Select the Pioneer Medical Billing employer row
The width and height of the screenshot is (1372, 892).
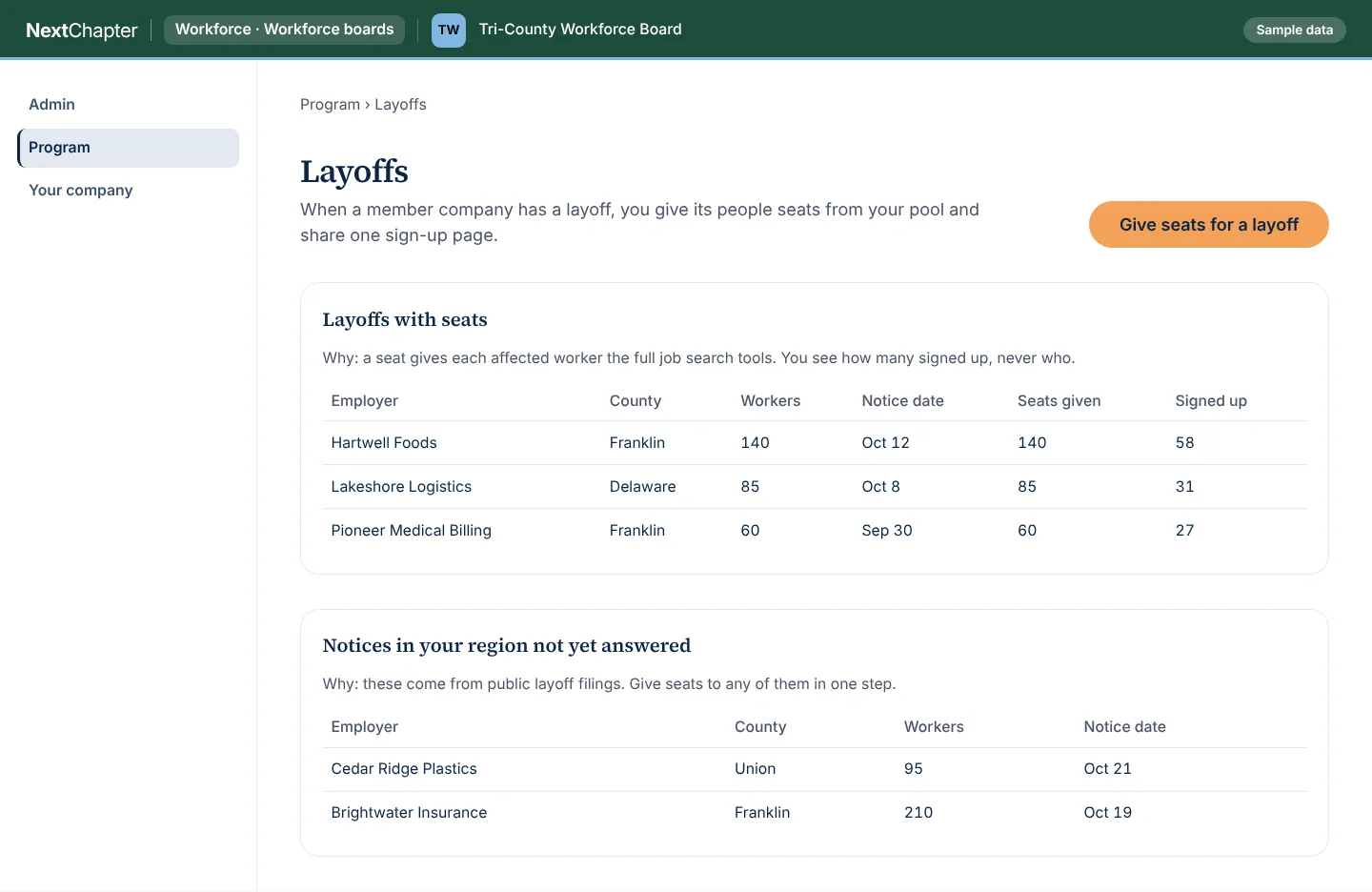coord(815,531)
